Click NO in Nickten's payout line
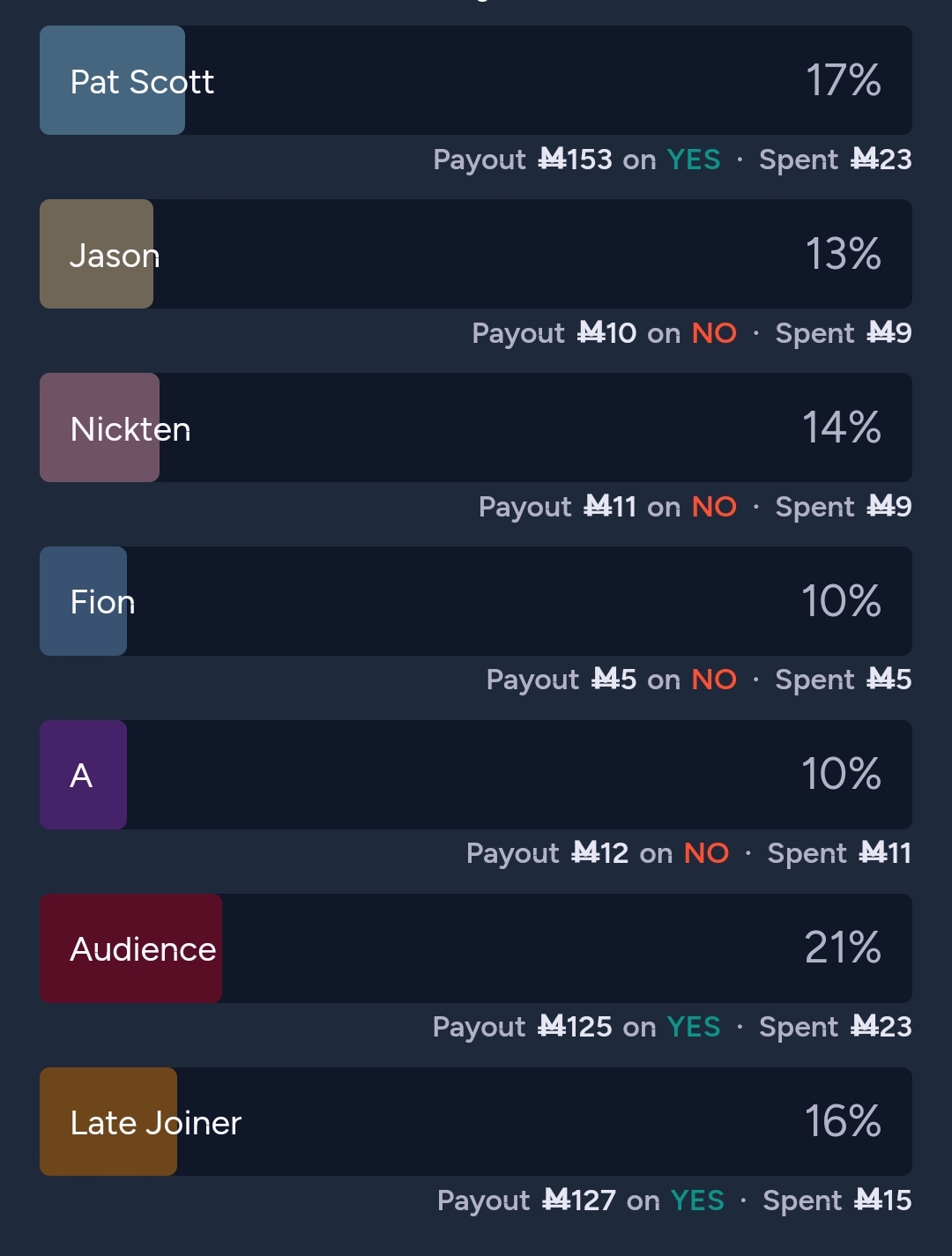The height and width of the screenshot is (1256, 952). point(714,507)
